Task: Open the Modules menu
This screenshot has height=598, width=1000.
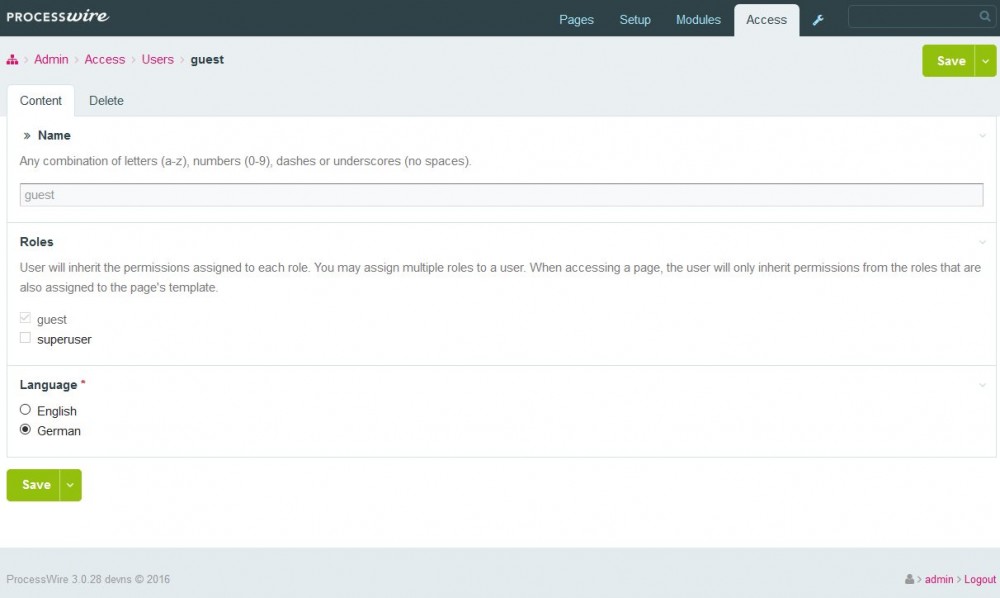Action: tap(698, 20)
